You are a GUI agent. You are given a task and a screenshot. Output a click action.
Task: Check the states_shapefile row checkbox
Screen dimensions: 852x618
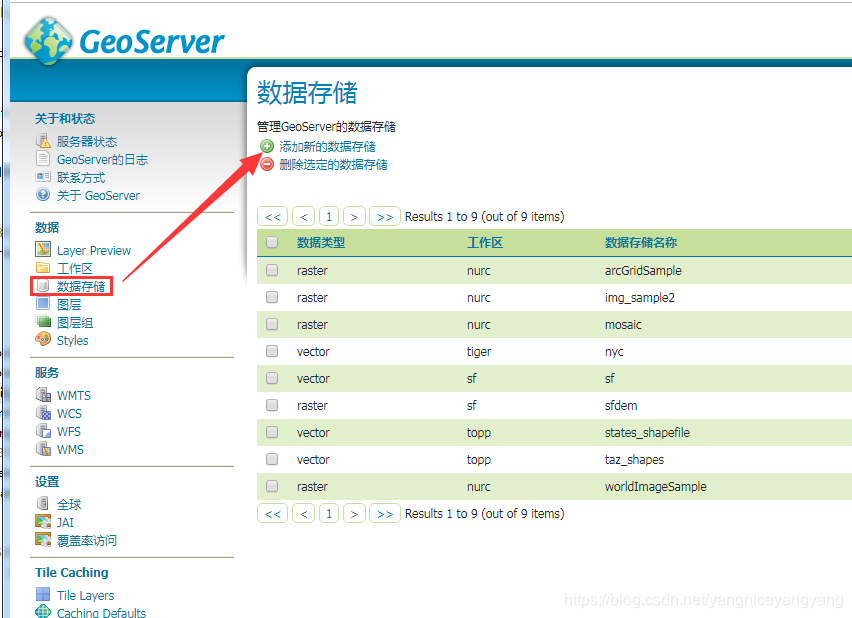point(272,432)
